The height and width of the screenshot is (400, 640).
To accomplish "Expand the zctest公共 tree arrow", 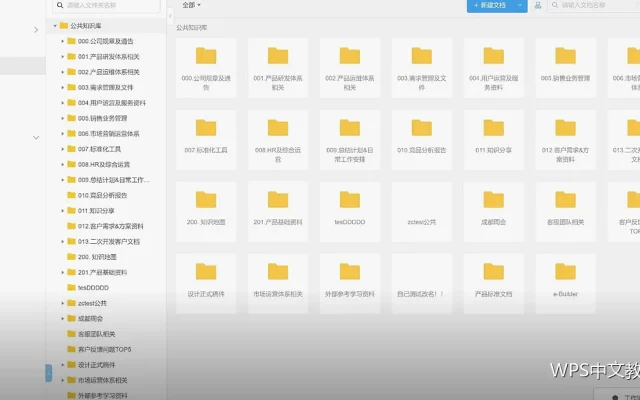I will tap(62, 303).
